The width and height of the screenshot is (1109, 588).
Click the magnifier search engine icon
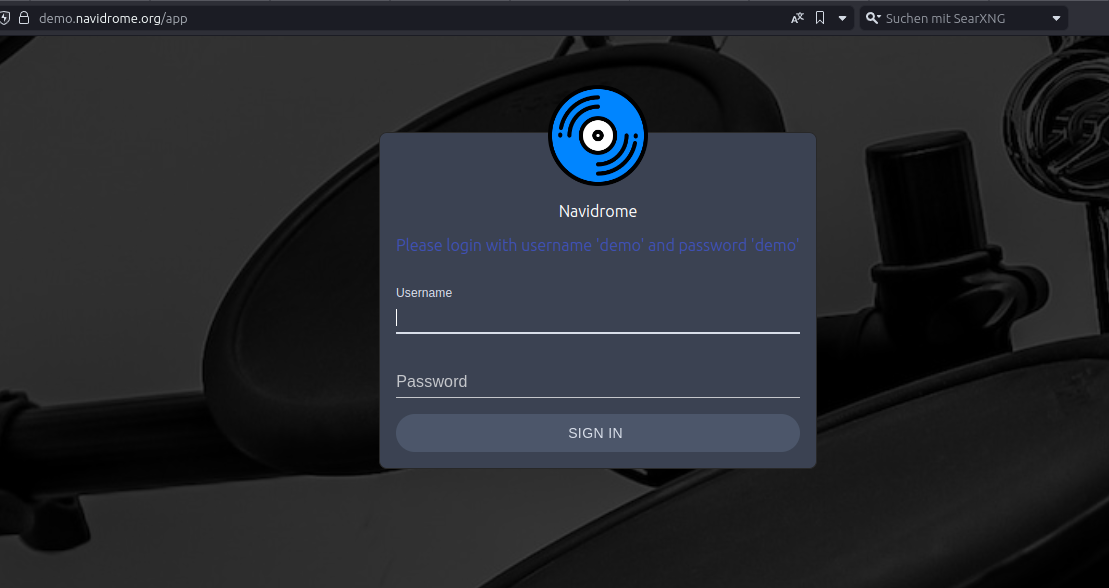[873, 18]
